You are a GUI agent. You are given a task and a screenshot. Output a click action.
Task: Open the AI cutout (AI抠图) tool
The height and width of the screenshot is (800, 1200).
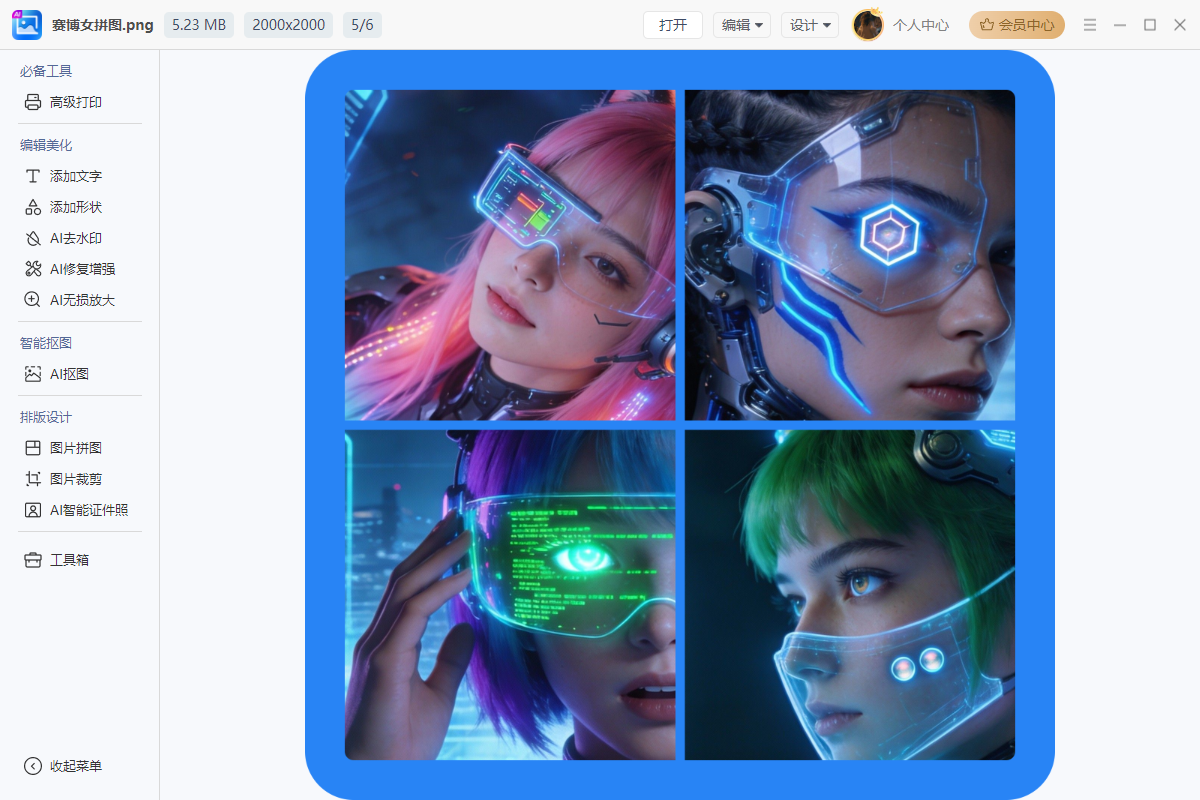(x=69, y=374)
